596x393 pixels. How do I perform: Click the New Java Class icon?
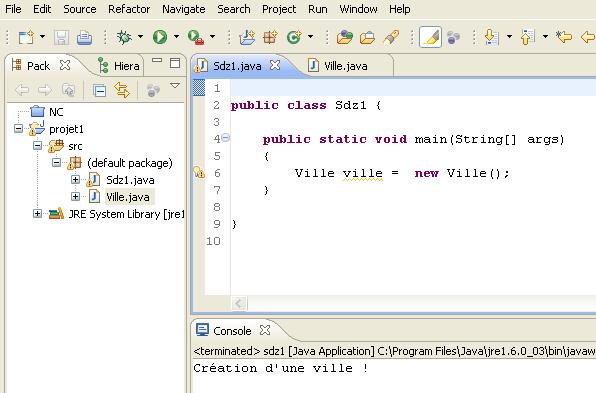(x=294, y=37)
